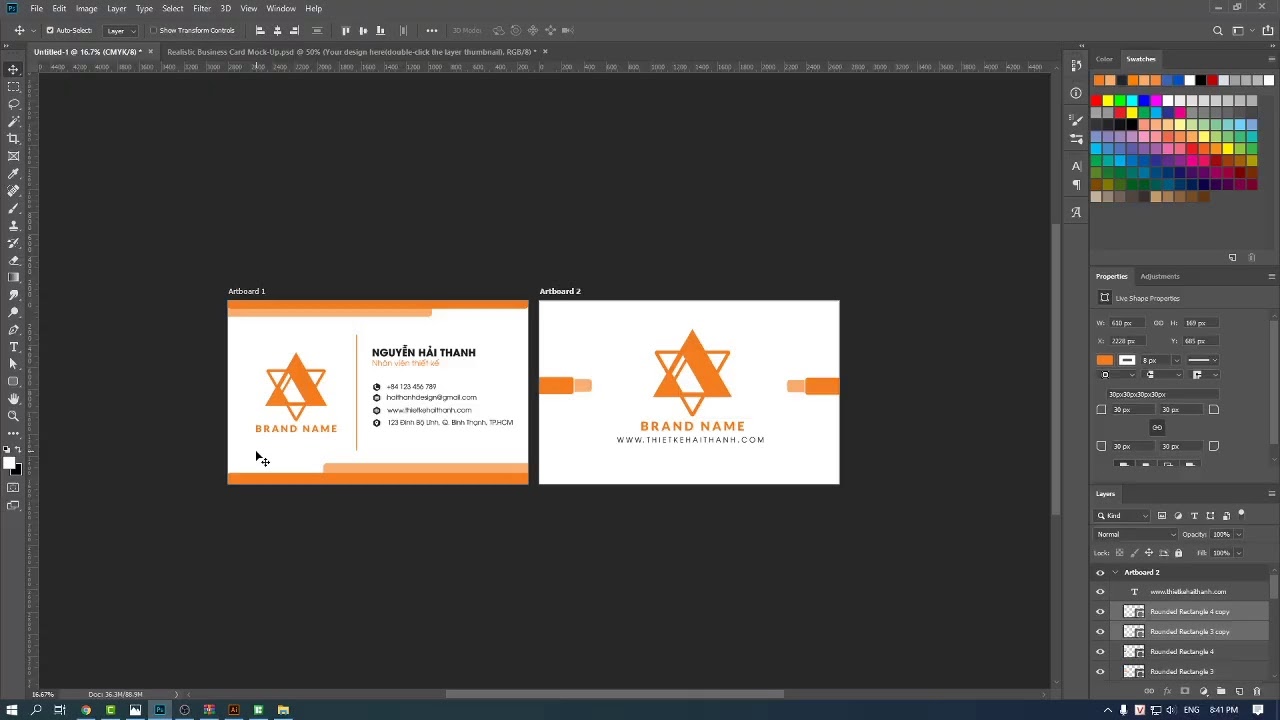This screenshot has height=720, width=1280.
Task: Select Rounded Rectangle 4 layer name
Action: [x=1182, y=652]
